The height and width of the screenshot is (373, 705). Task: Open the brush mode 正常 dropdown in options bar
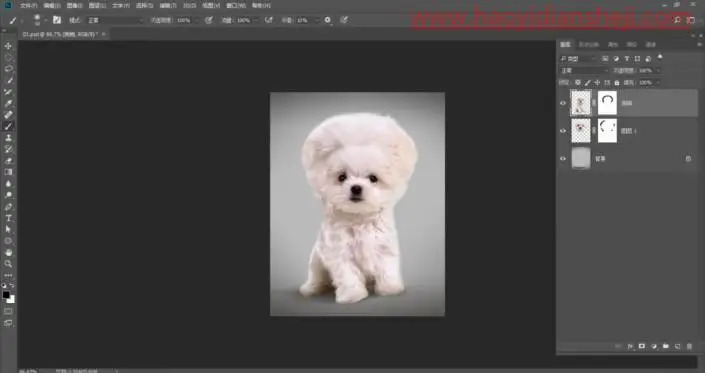coord(115,20)
